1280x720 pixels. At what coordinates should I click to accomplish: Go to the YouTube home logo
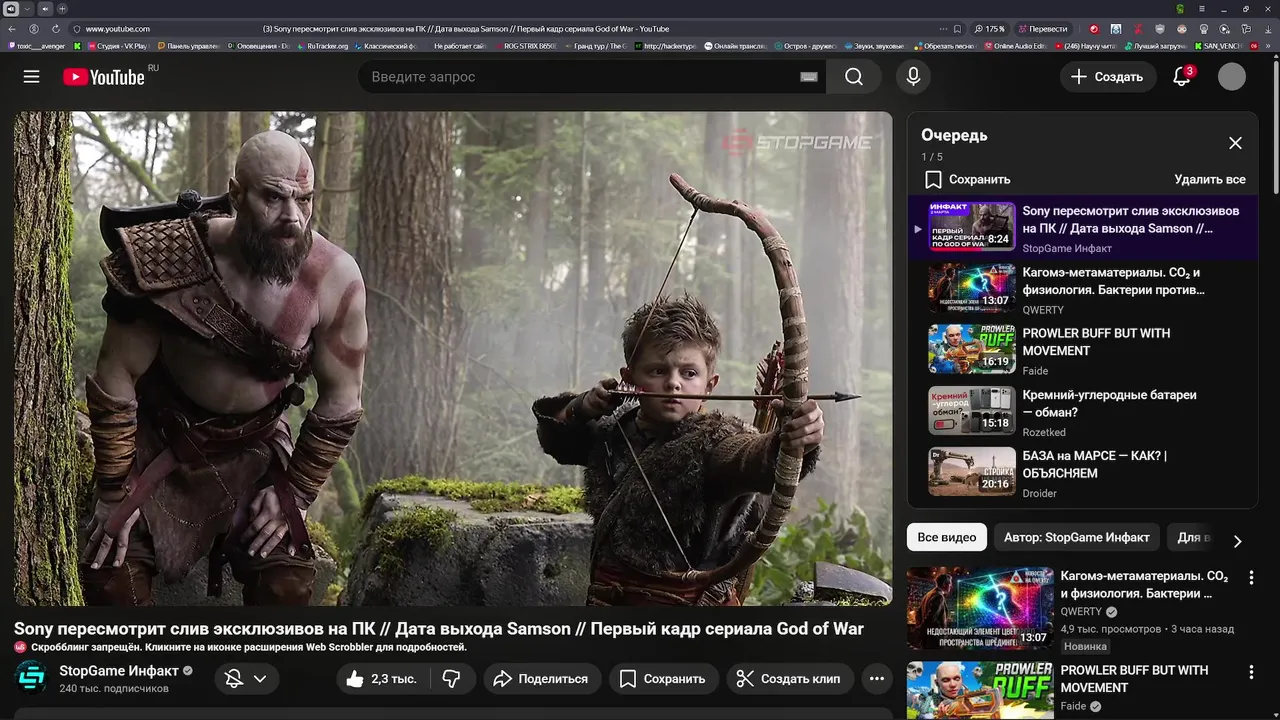coord(104,77)
